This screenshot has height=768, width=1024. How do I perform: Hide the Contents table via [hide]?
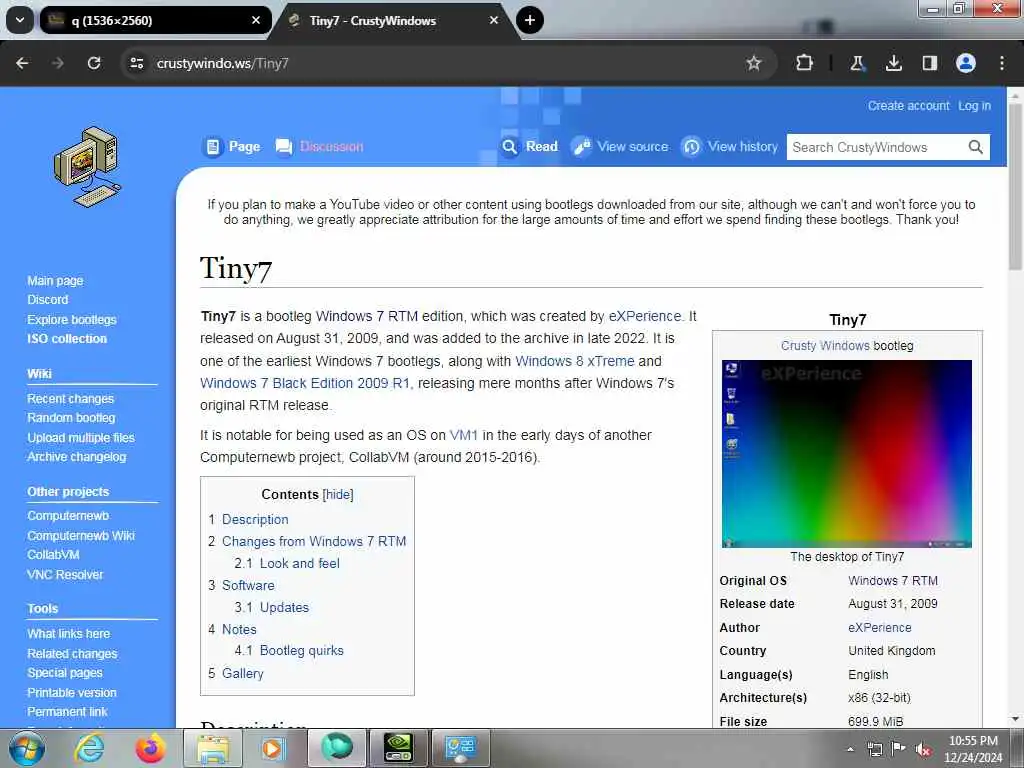point(338,494)
